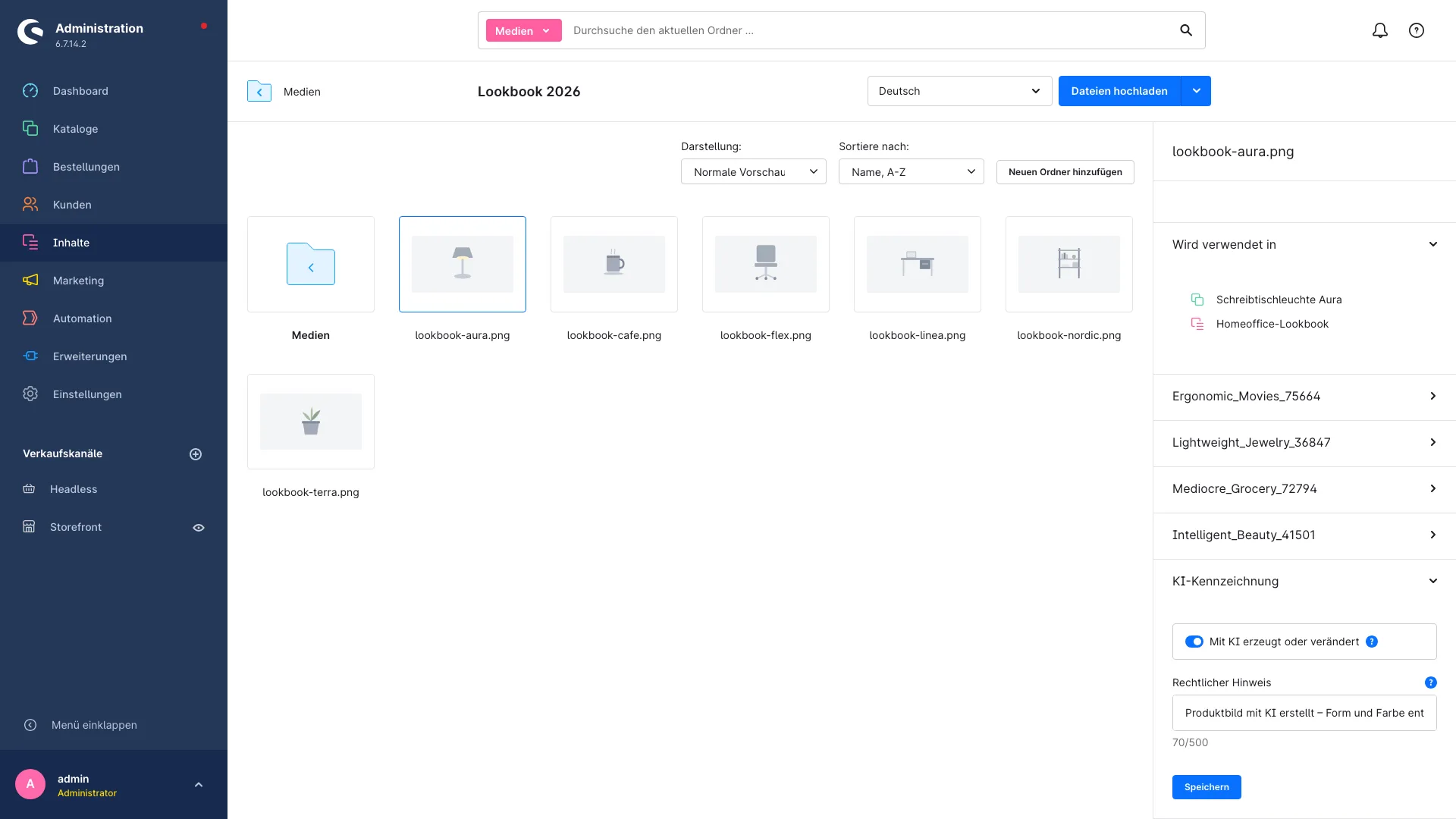Expand Lightweight_Jewelry_36847 section
Image resolution: width=1456 pixels, height=819 pixels.
tap(1304, 443)
